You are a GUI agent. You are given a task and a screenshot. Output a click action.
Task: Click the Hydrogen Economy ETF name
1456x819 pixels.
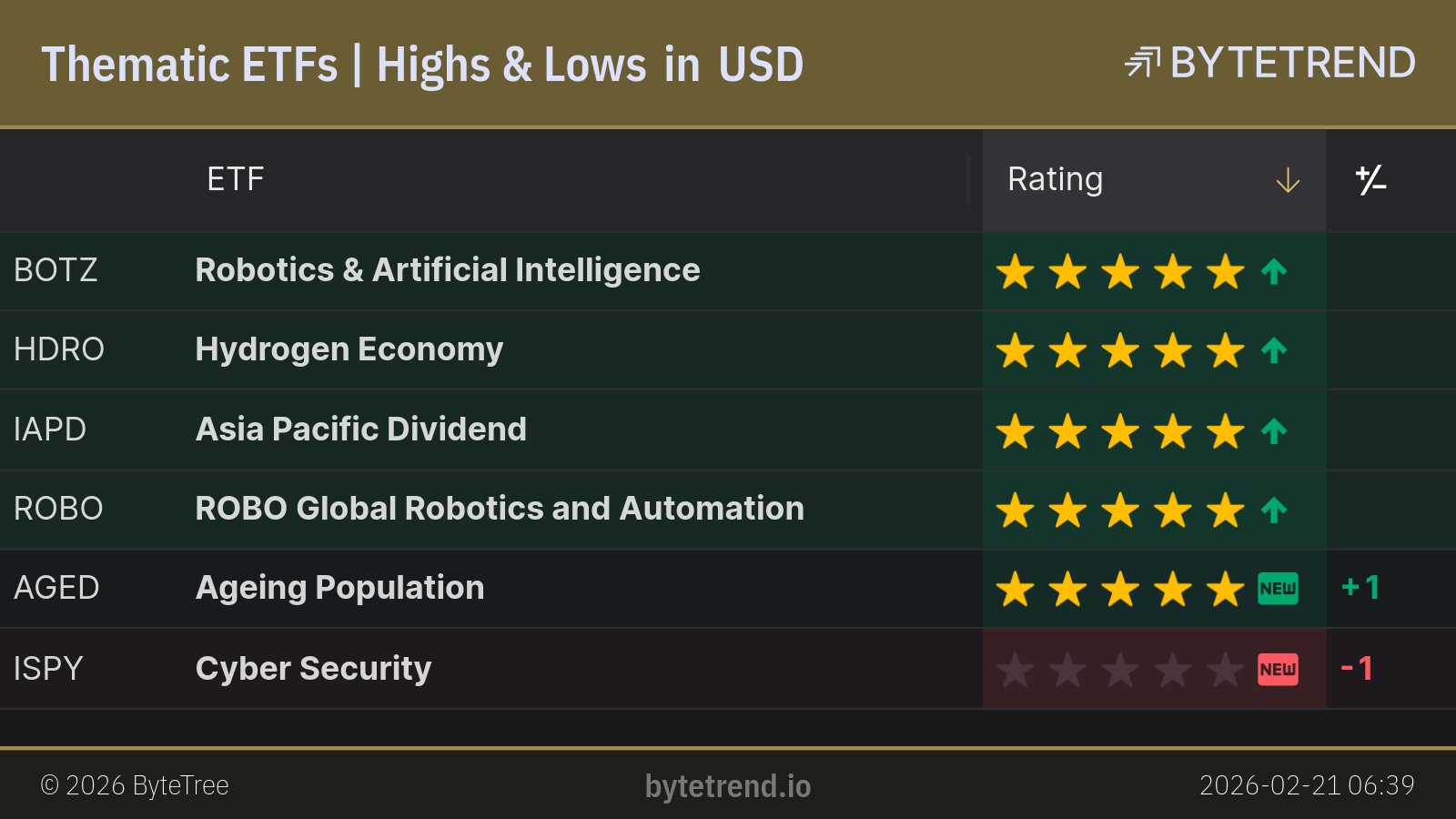[x=349, y=349]
